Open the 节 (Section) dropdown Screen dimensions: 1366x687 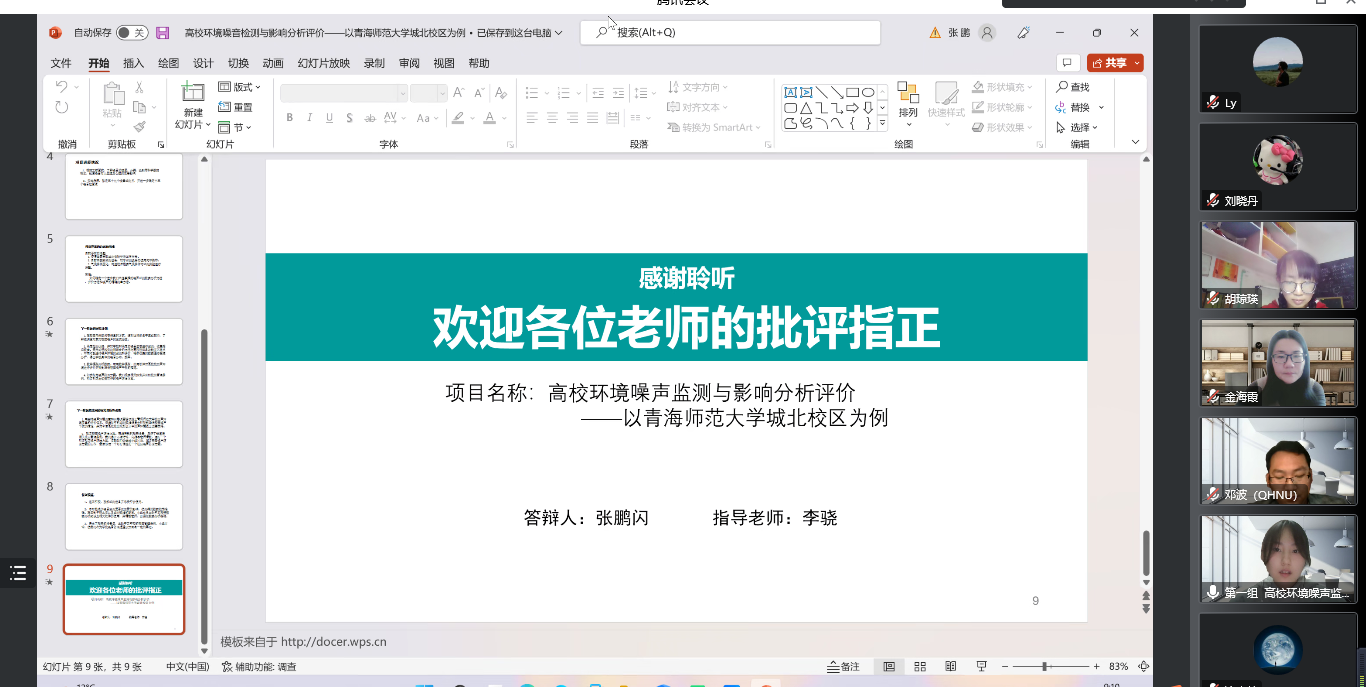pos(236,127)
